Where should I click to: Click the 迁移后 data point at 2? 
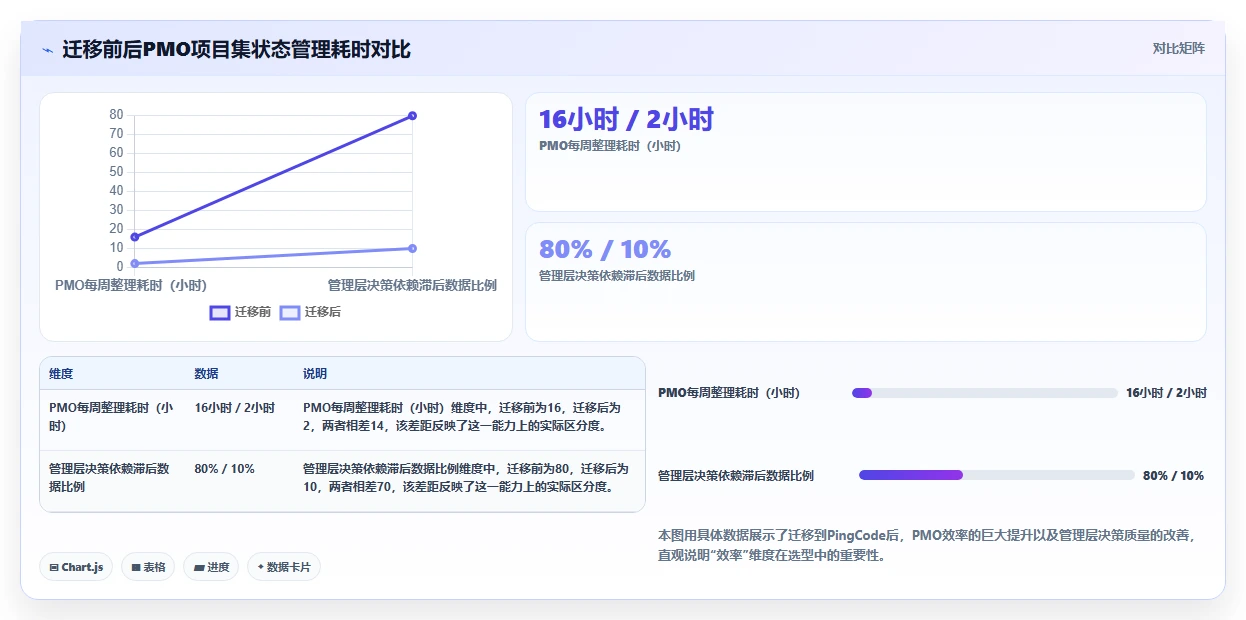click(x=135, y=263)
